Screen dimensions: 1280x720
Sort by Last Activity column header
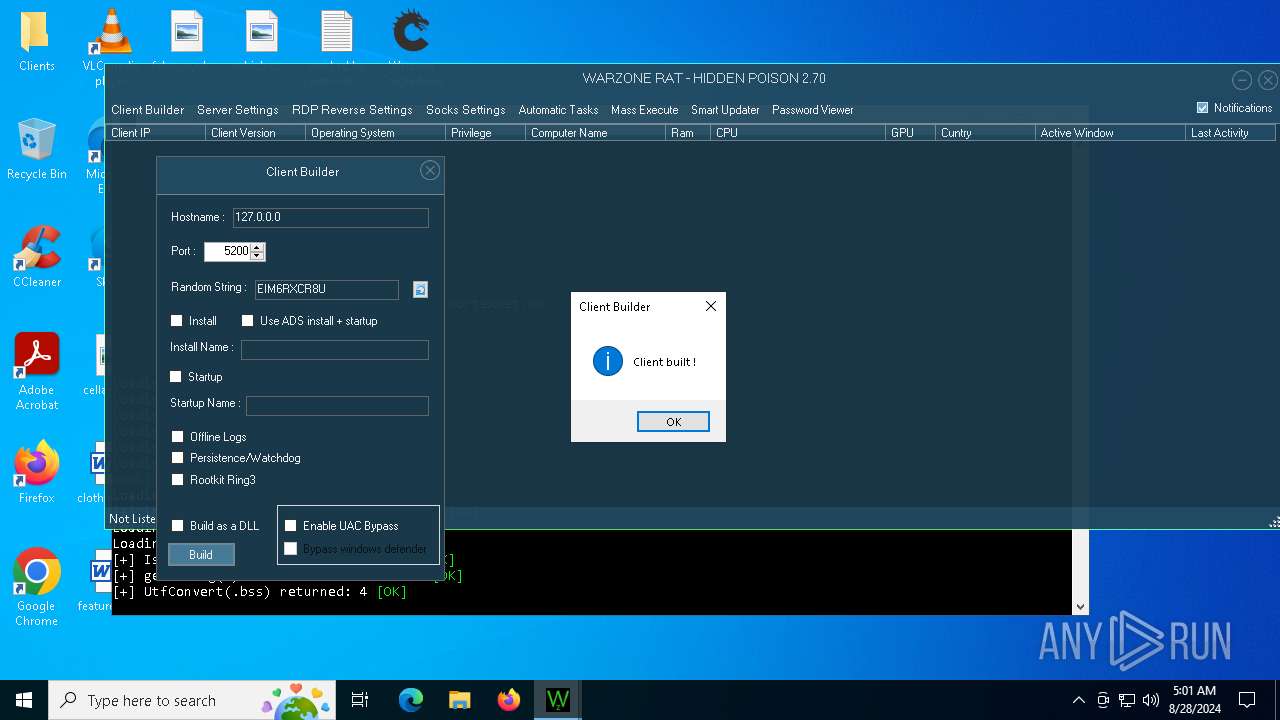(x=1230, y=133)
